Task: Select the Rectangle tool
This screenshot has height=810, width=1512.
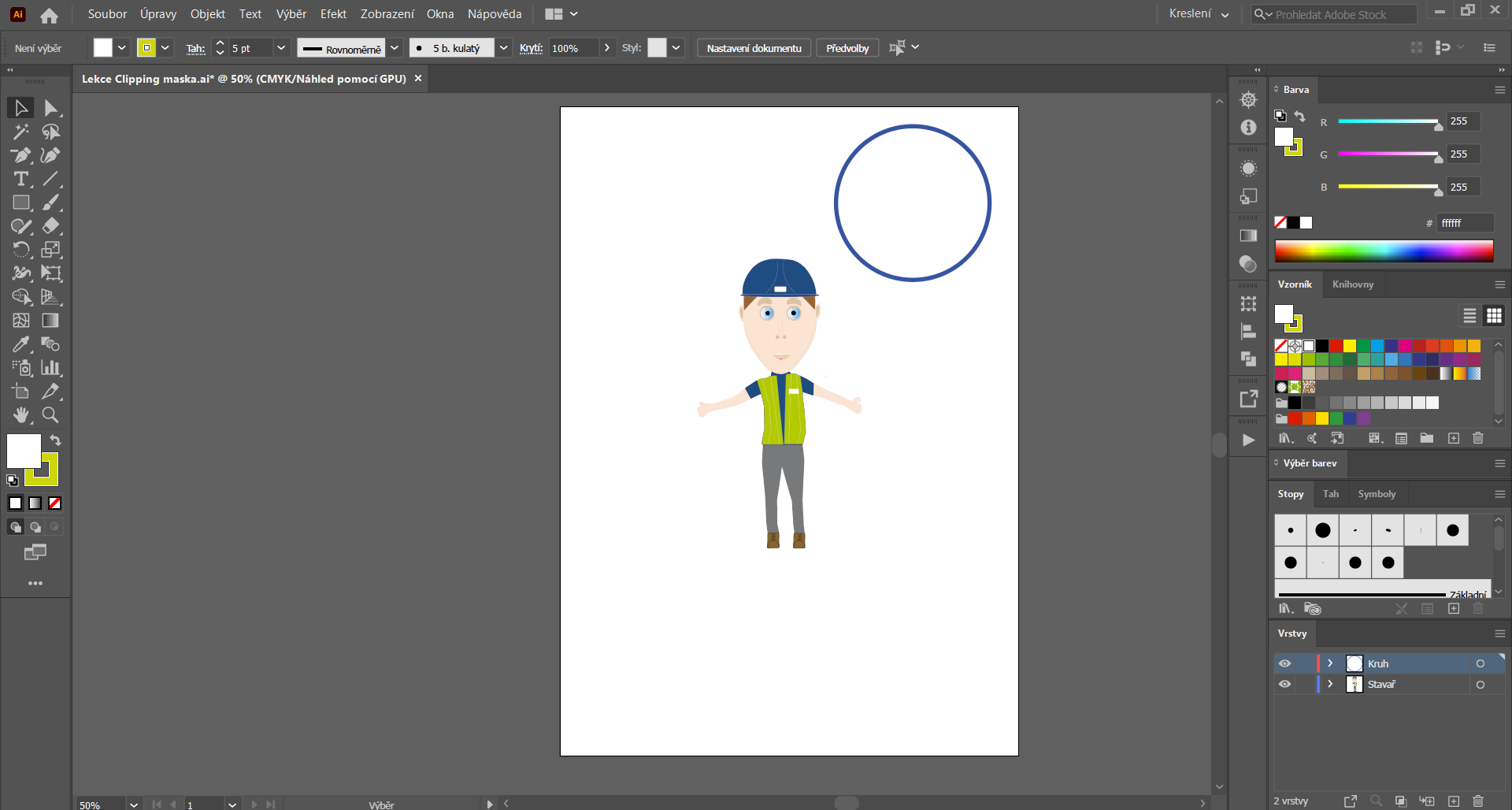Action: (21, 202)
